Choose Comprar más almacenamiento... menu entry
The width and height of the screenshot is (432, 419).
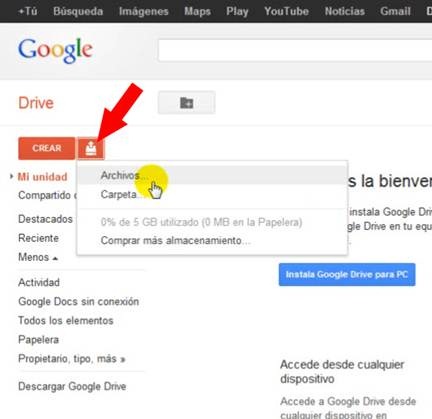point(212,240)
